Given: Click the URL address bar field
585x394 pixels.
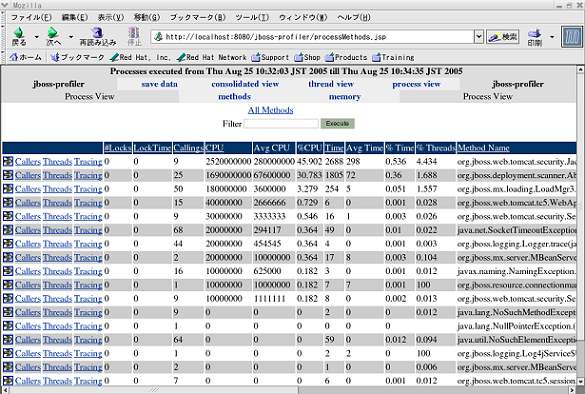Looking at the screenshot, I should click(x=312, y=37).
